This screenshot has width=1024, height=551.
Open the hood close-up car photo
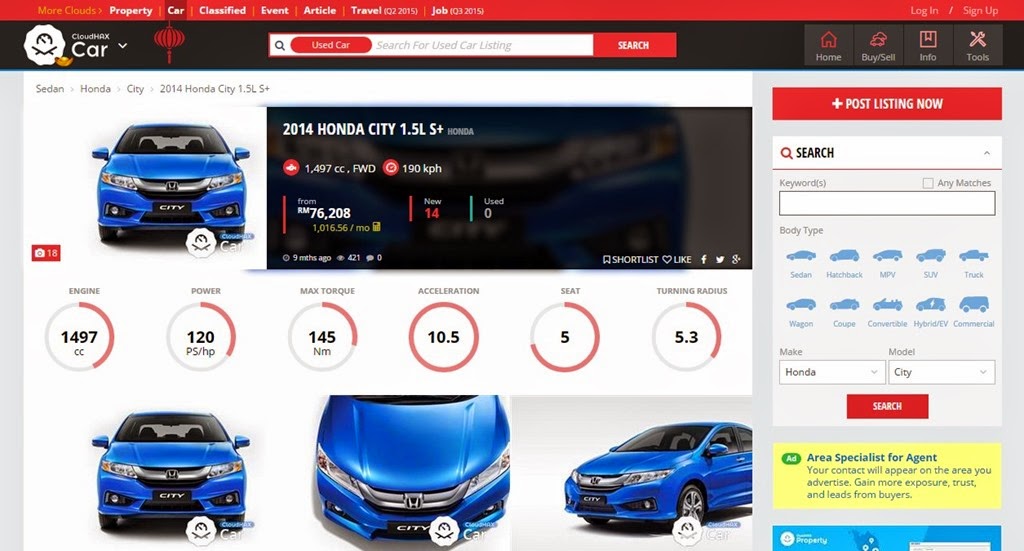[411, 471]
